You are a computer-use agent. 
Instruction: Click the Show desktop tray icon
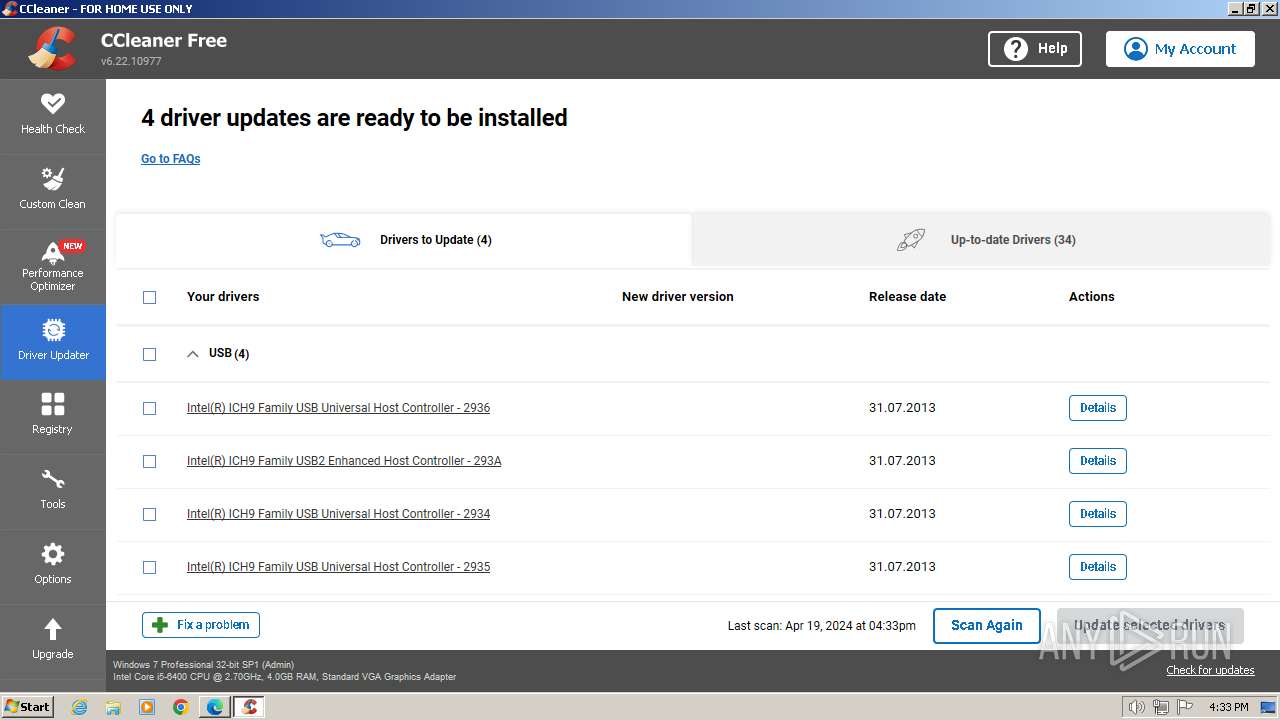coord(1269,707)
